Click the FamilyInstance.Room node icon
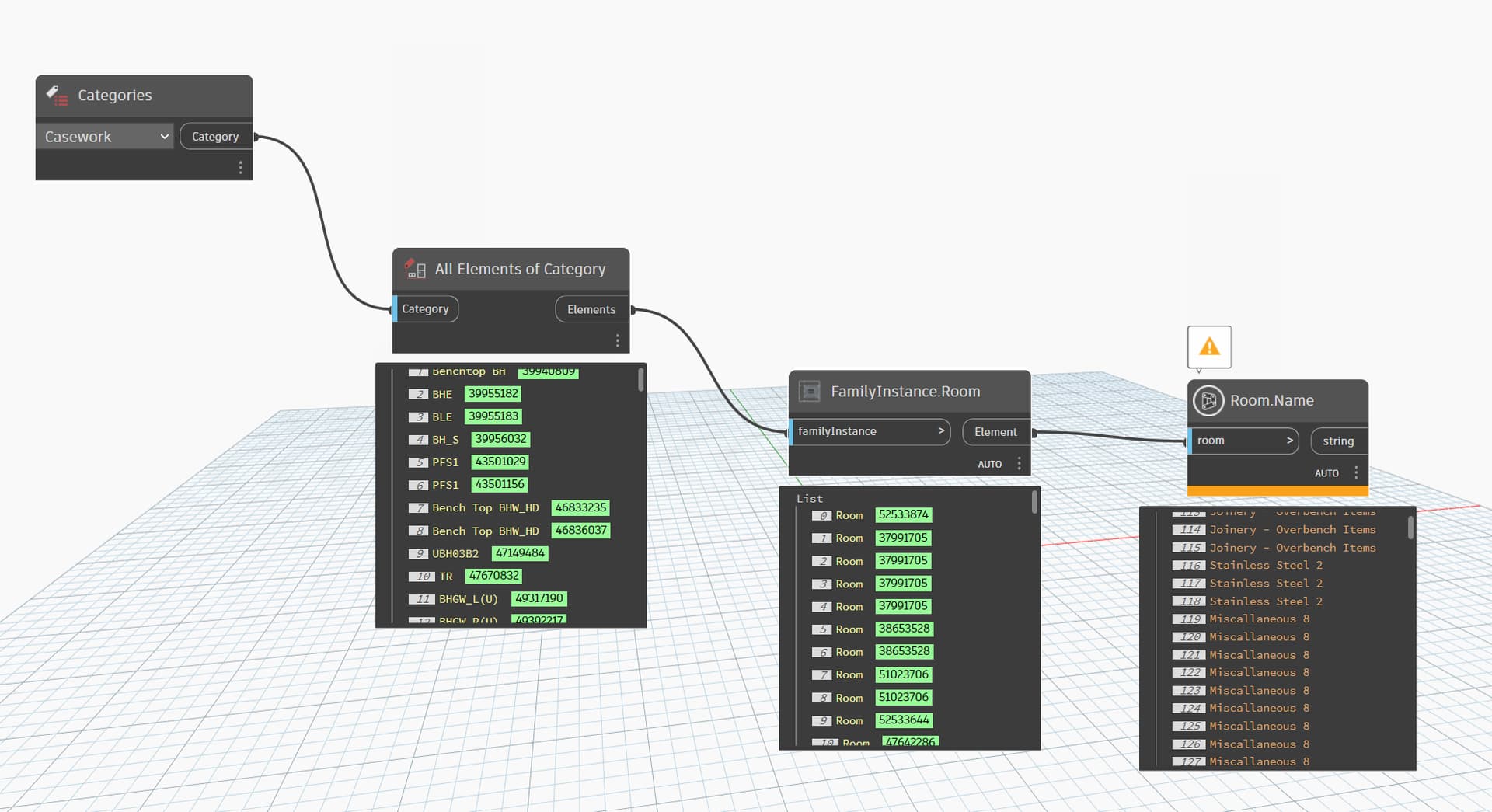The height and width of the screenshot is (812, 1492). pyautogui.click(x=810, y=391)
